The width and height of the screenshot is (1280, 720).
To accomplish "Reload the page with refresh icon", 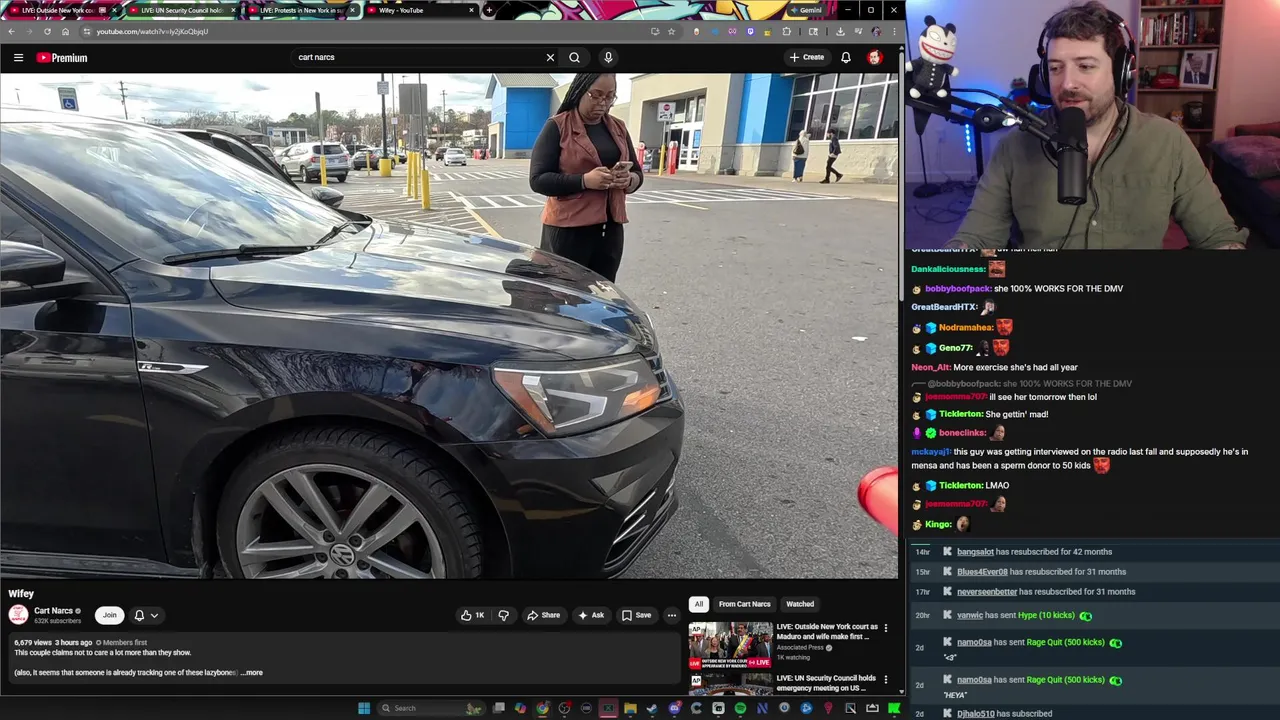I will point(47,31).
